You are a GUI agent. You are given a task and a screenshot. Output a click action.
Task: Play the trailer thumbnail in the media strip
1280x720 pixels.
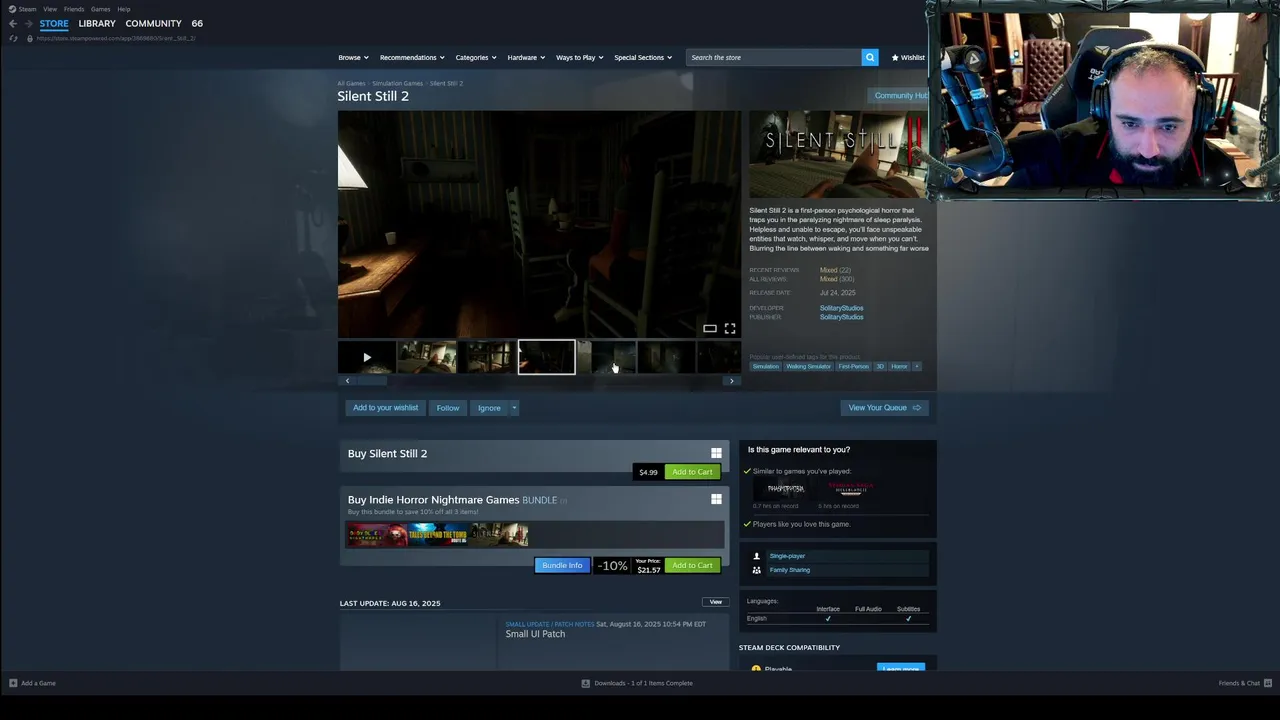coord(367,357)
